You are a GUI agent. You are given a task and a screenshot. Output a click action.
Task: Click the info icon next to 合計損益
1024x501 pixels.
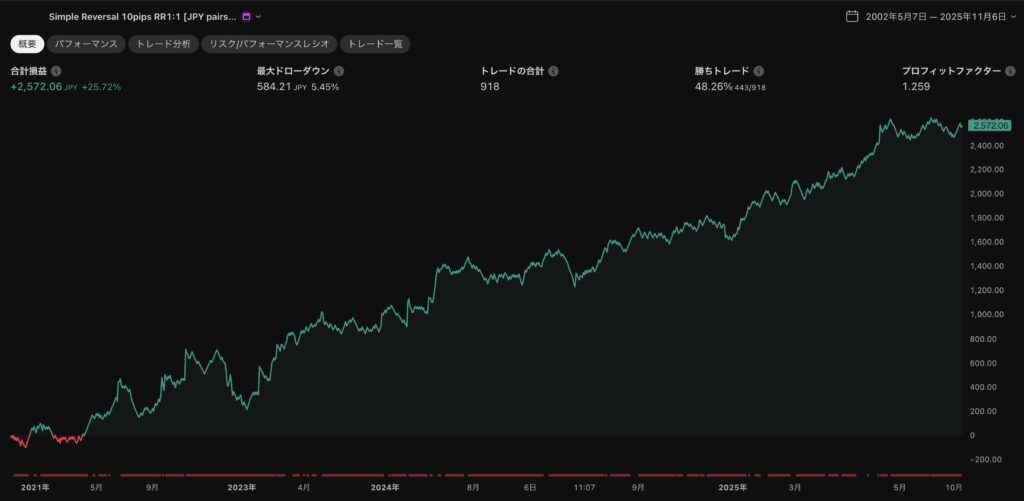(x=56, y=72)
